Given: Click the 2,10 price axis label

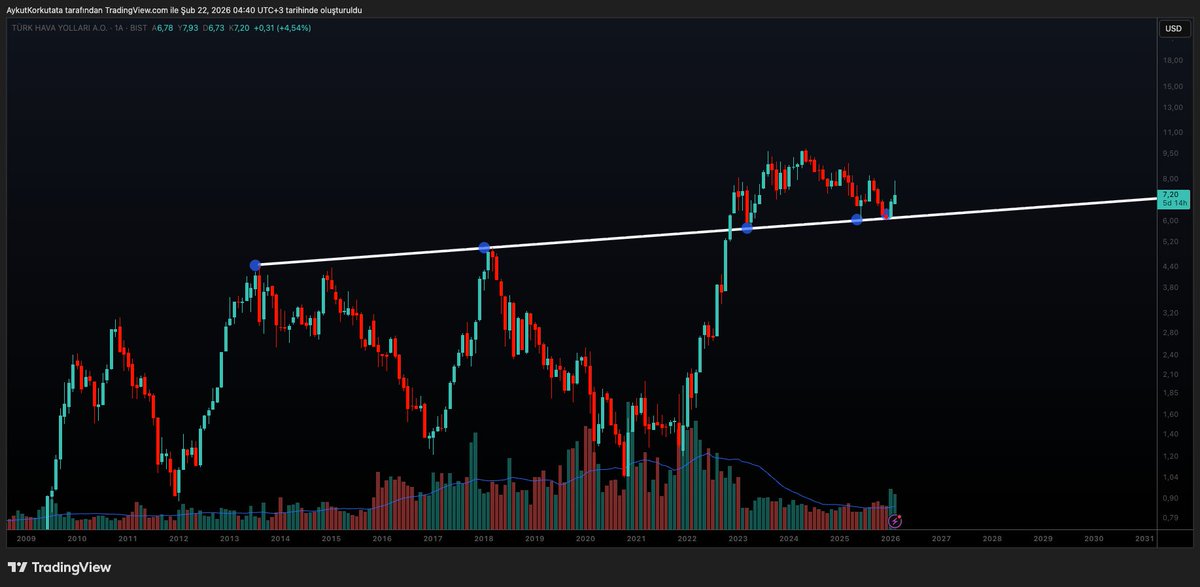Looking at the screenshot, I should (1172, 374).
